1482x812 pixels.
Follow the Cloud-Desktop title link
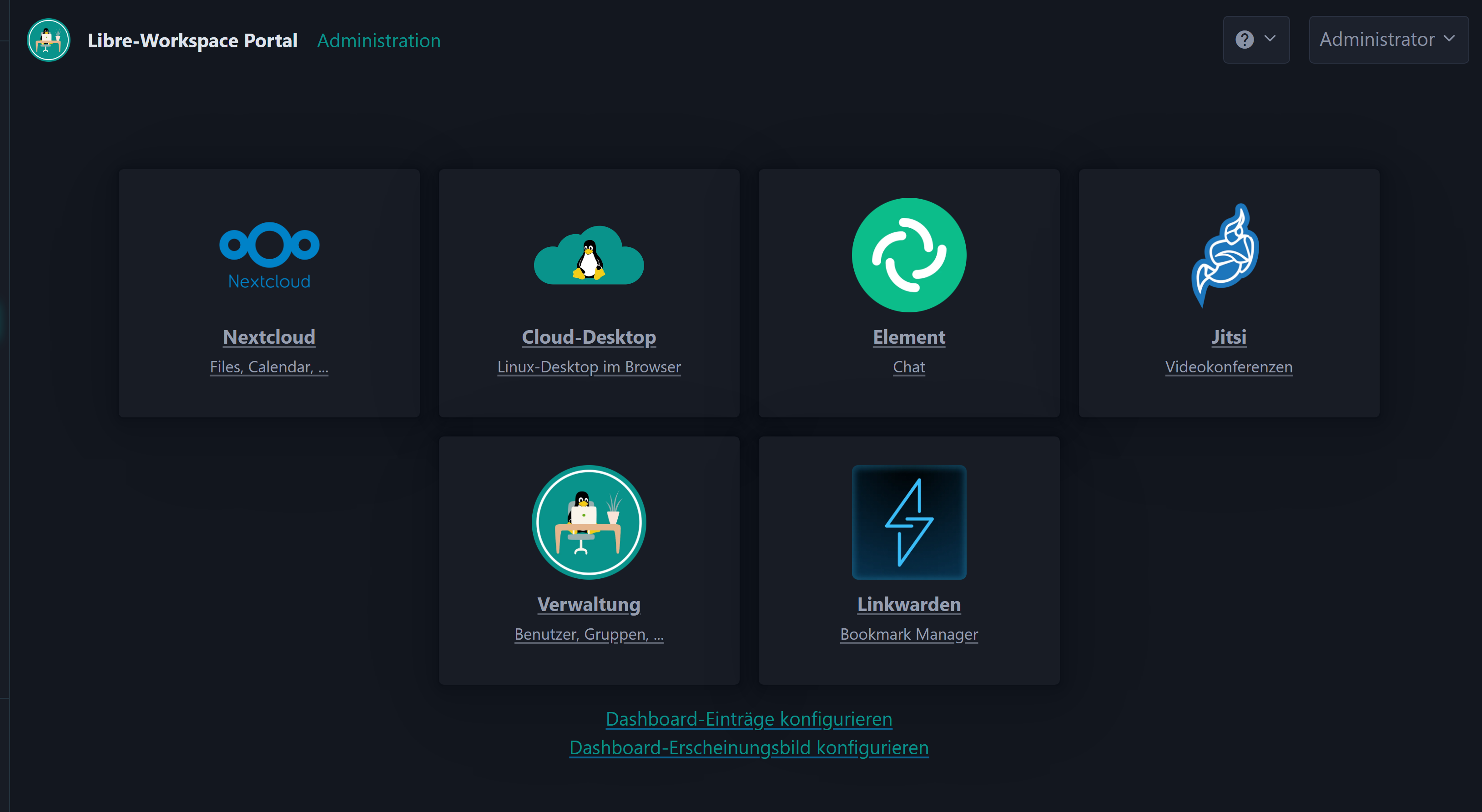coord(589,337)
